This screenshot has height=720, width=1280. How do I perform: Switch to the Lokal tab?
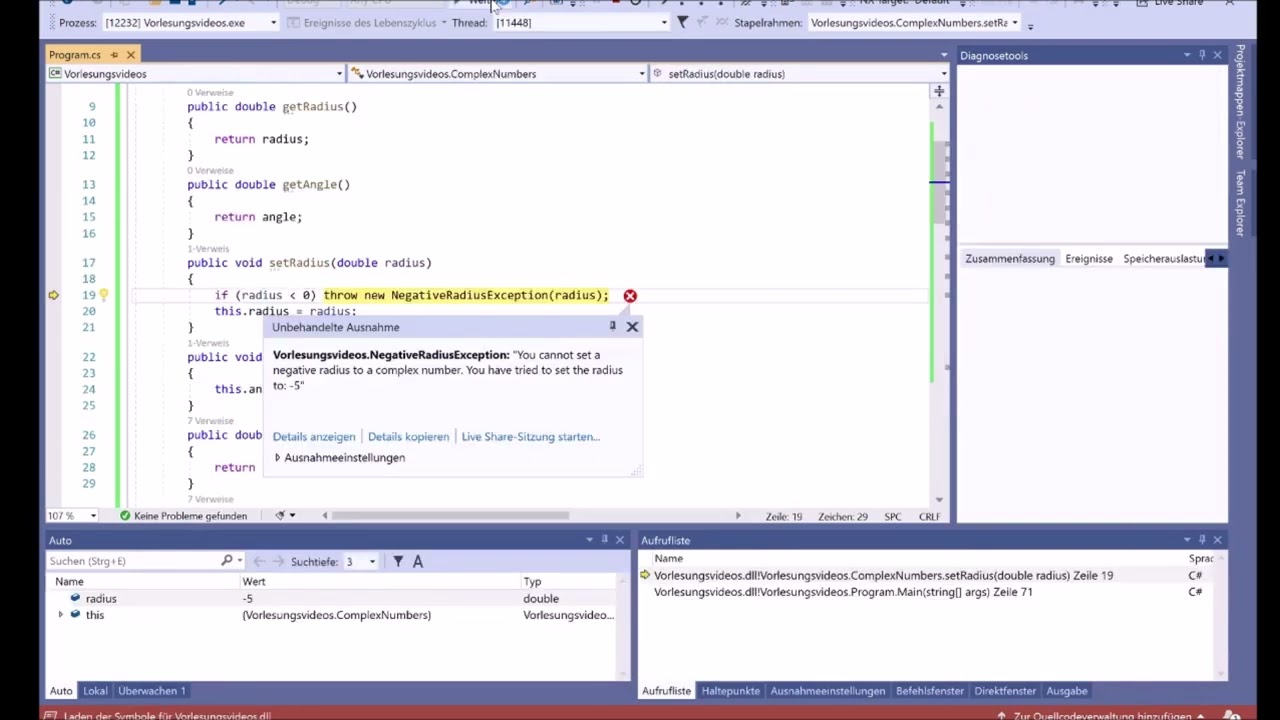pyautogui.click(x=95, y=691)
